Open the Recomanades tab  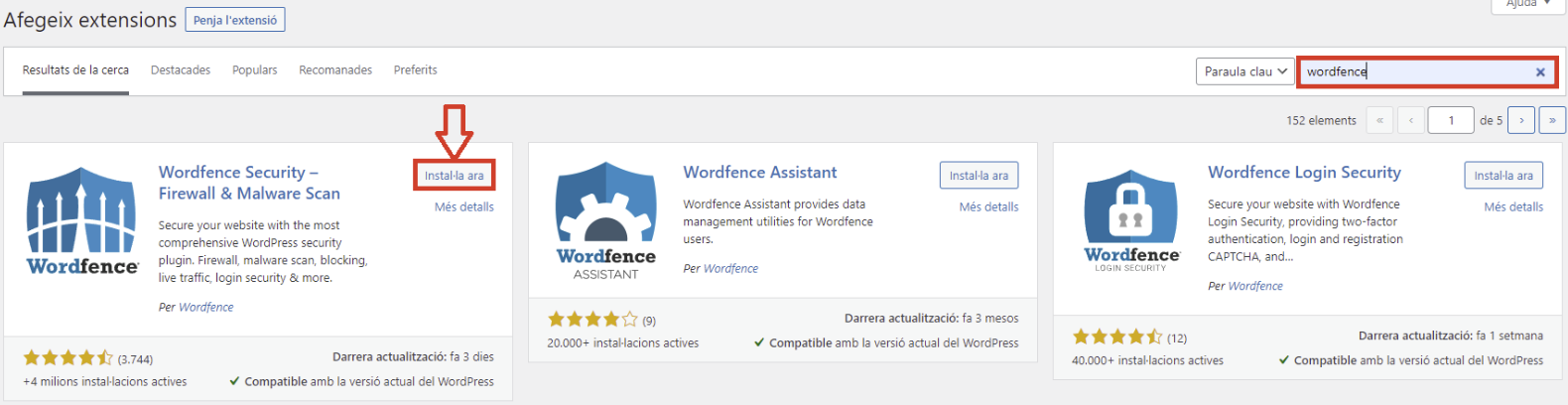click(335, 70)
